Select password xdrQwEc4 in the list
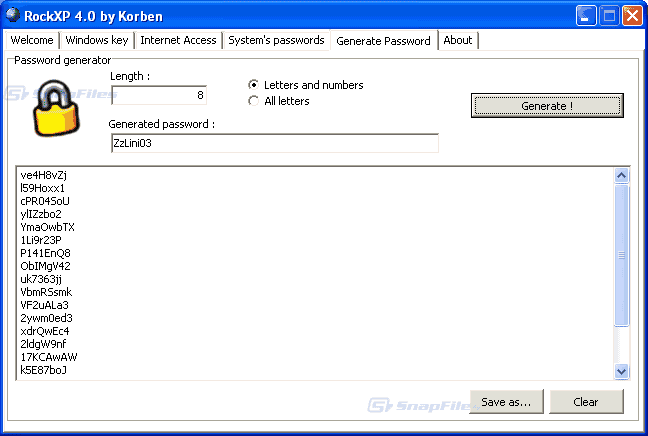Viewport: 648px width, 436px height. pos(45,331)
